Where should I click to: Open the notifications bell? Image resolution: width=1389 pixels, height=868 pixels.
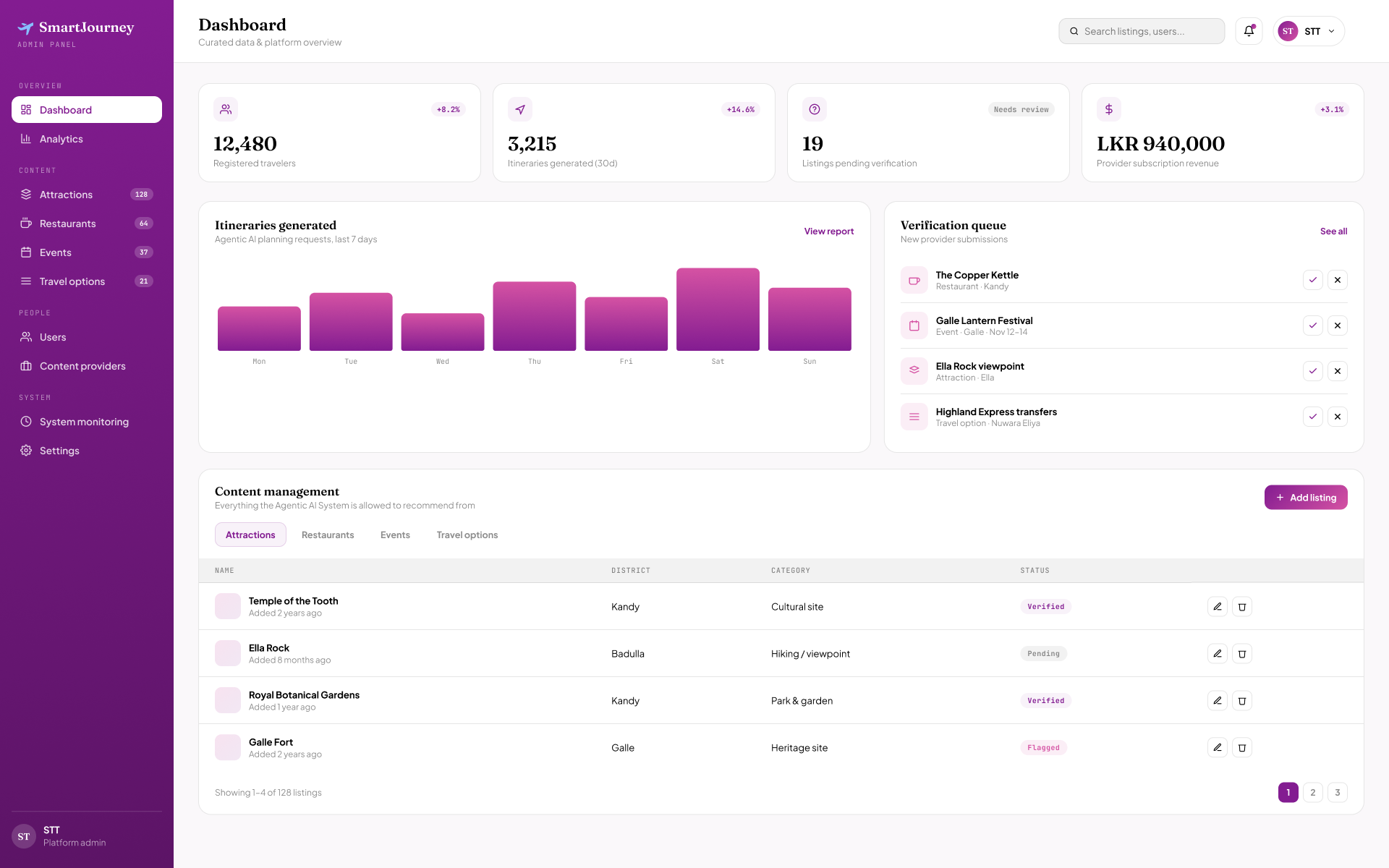click(1249, 31)
